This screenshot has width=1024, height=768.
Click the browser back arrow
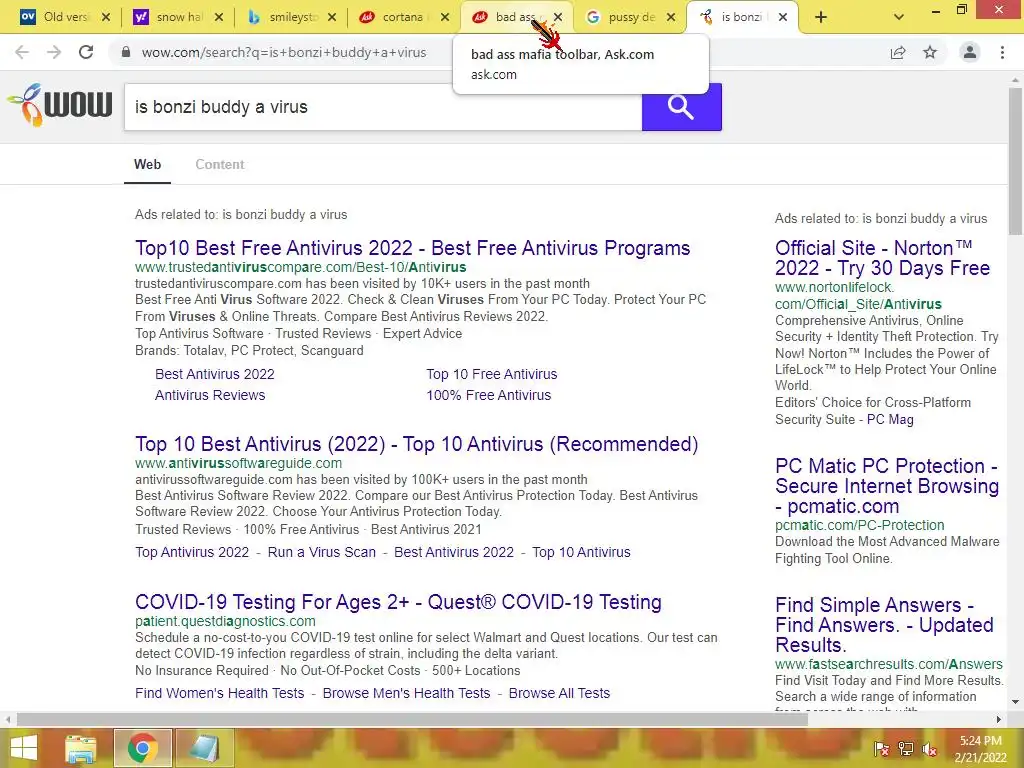coord(22,52)
